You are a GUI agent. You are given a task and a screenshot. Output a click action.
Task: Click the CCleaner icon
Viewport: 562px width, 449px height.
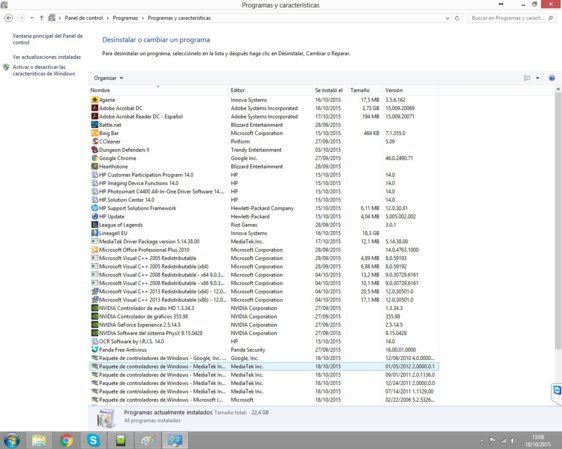95,141
